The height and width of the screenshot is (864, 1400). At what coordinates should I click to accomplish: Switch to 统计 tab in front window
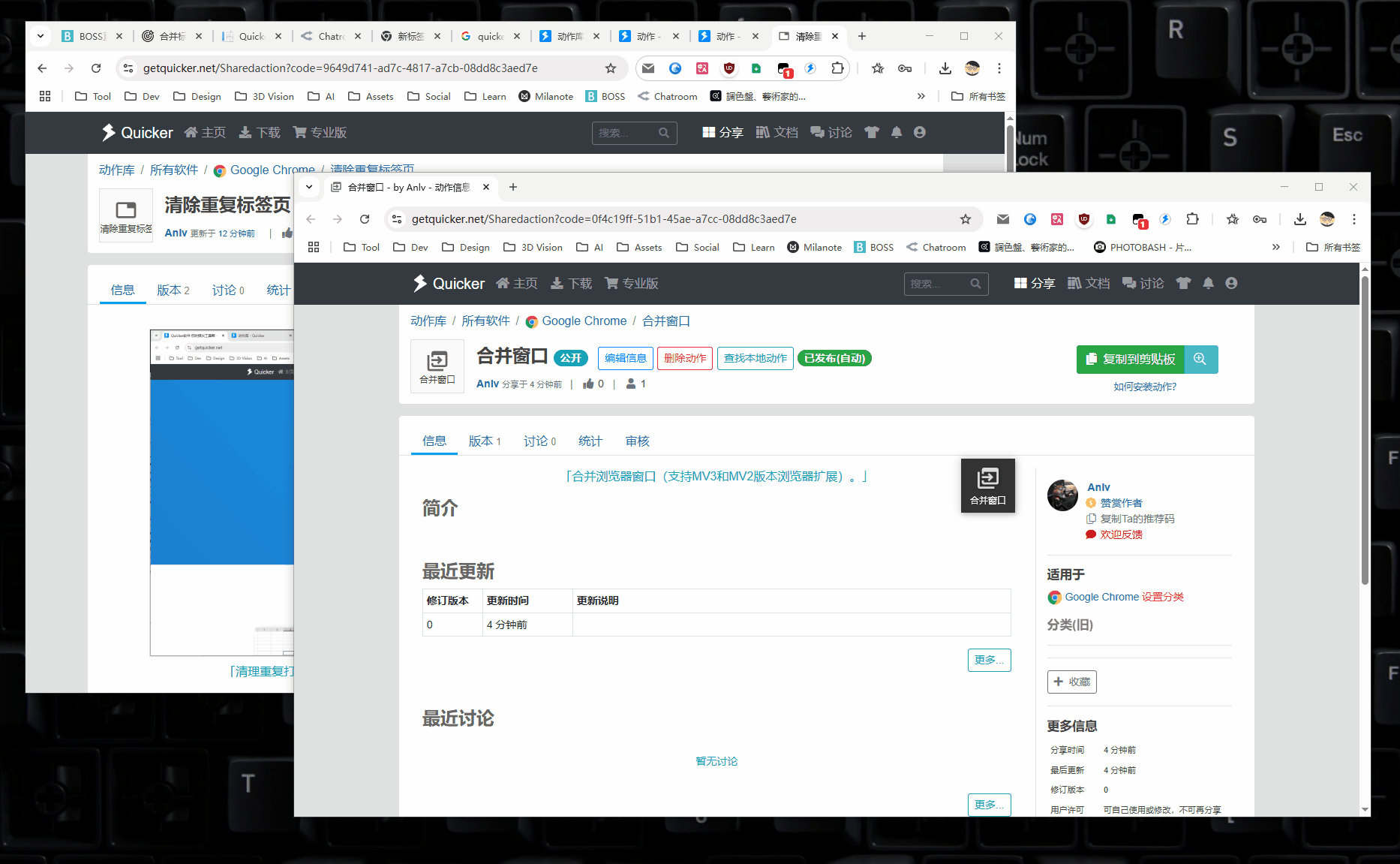click(x=590, y=441)
